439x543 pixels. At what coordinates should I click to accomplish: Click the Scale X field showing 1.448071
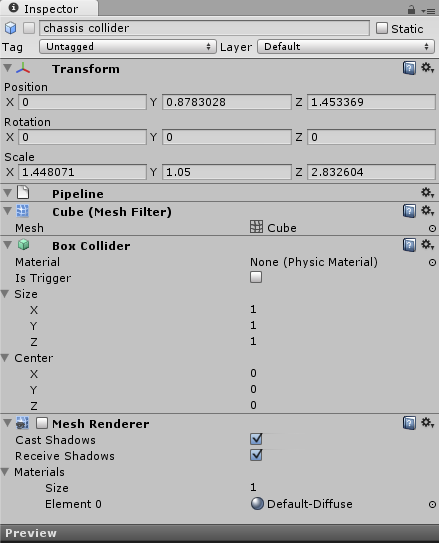click(82, 172)
